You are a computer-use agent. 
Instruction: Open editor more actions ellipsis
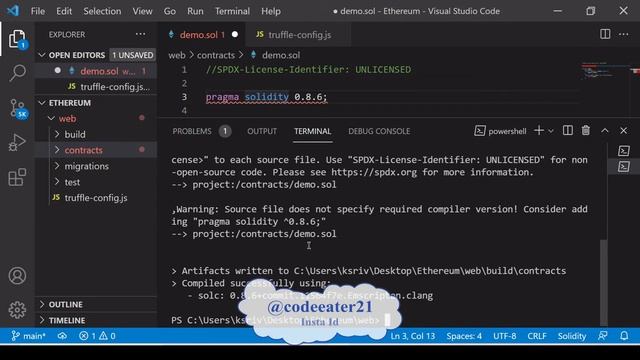point(623,34)
